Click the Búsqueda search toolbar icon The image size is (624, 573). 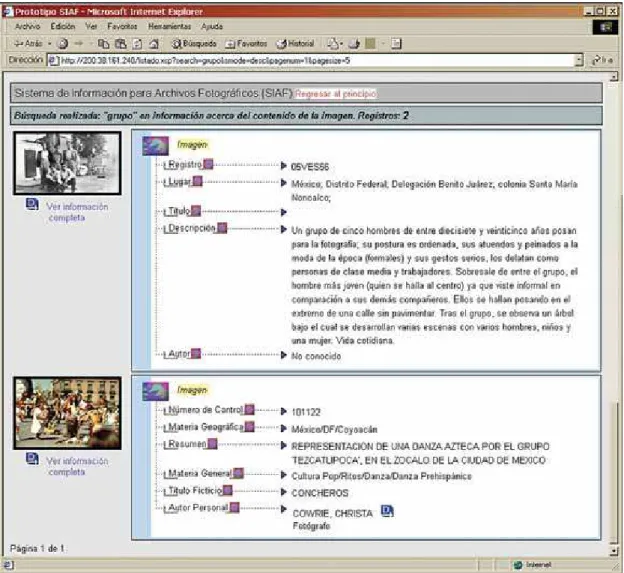coord(194,43)
